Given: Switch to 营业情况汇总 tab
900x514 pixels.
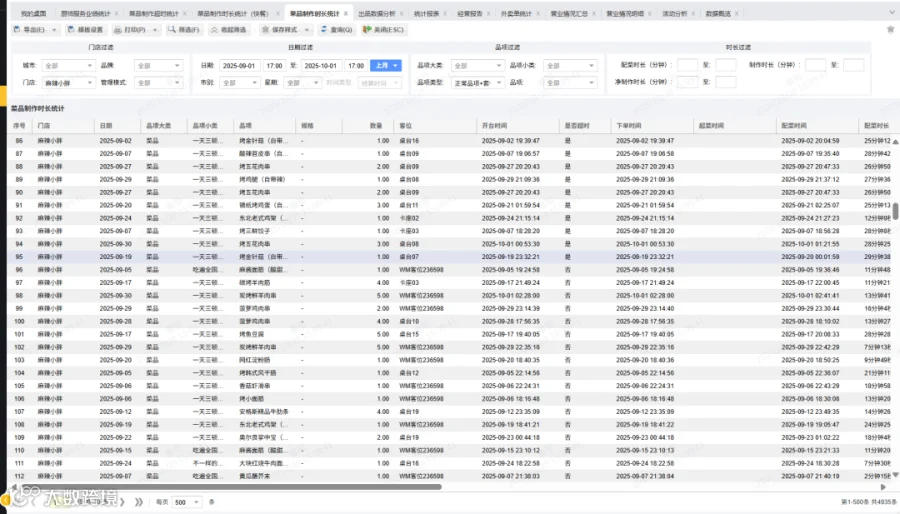Looking at the screenshot, I should pyautogui.click(x=569, y=13).
